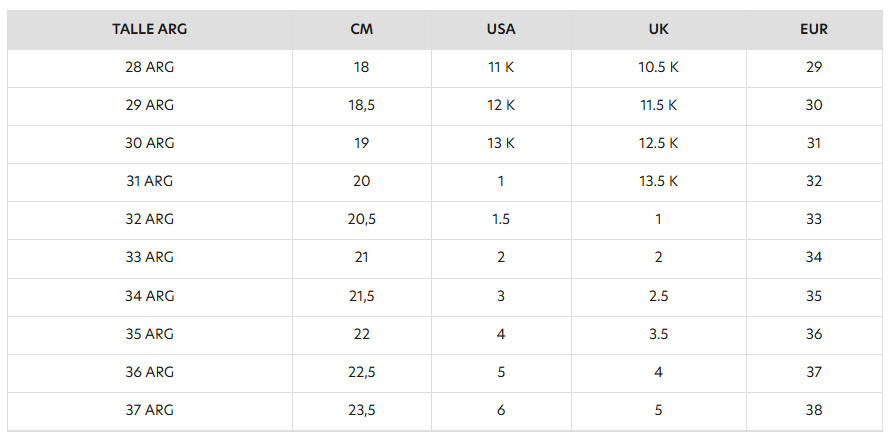Select the 34 ARG size cell

pyautogui.click(x=150, y=296)
